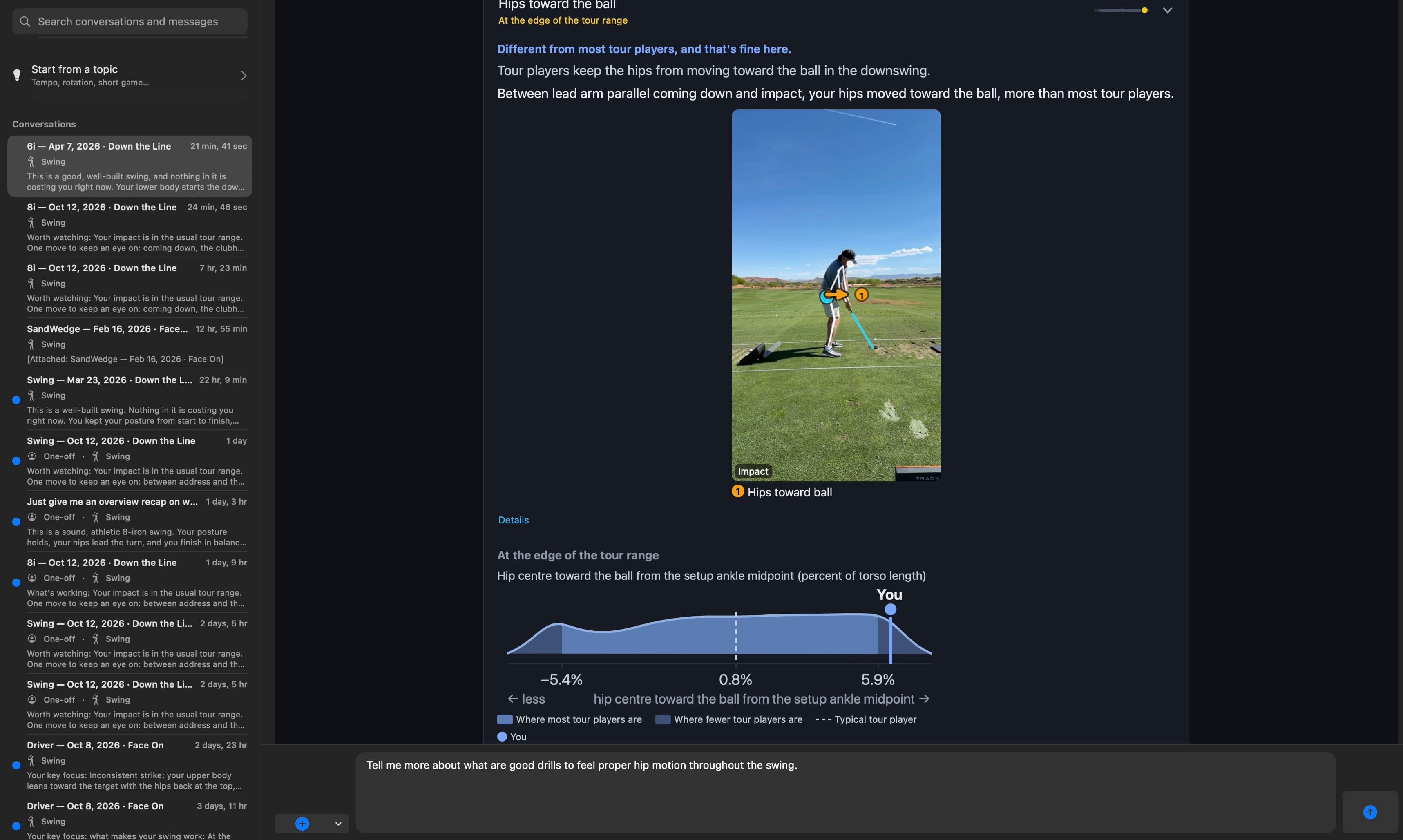The image size is (1403, 840).
Task: Open 8i Oct 12 conversation from 1 day, 9 hr
Action: (x=130, y=583)
